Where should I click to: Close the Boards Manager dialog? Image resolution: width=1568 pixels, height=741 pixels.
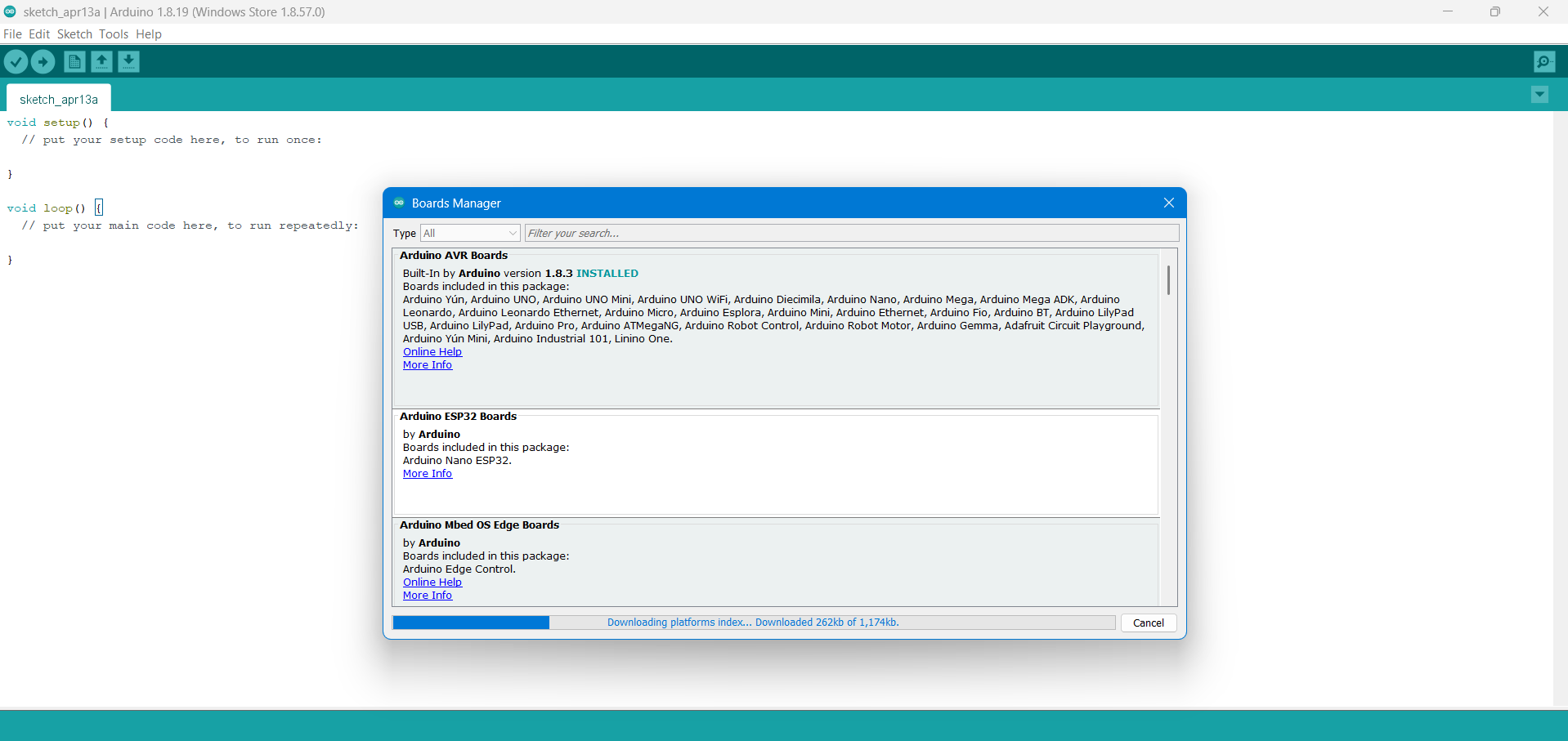(x=1169, y=203)
